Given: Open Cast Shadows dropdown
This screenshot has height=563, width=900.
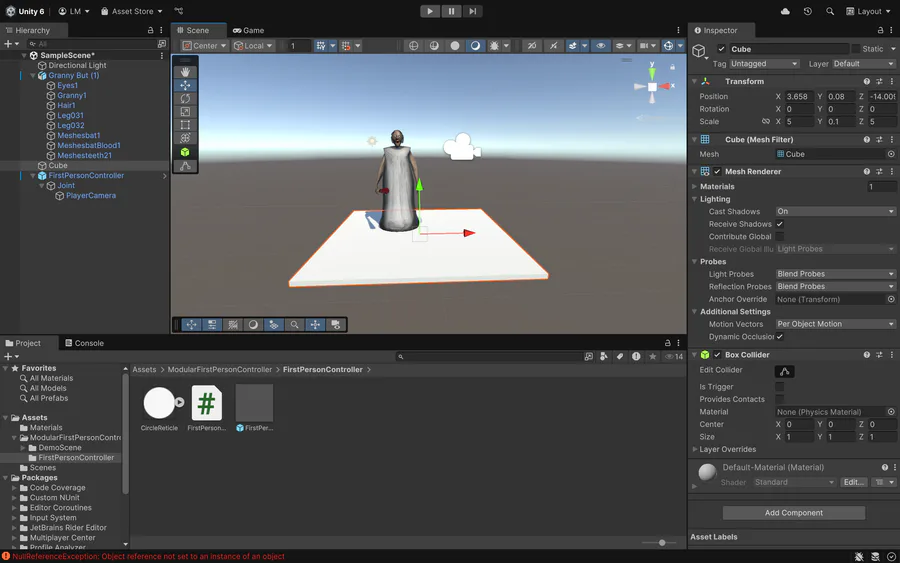Looking at the screenshot, I should pyautogui.click(x=835, y=212).
